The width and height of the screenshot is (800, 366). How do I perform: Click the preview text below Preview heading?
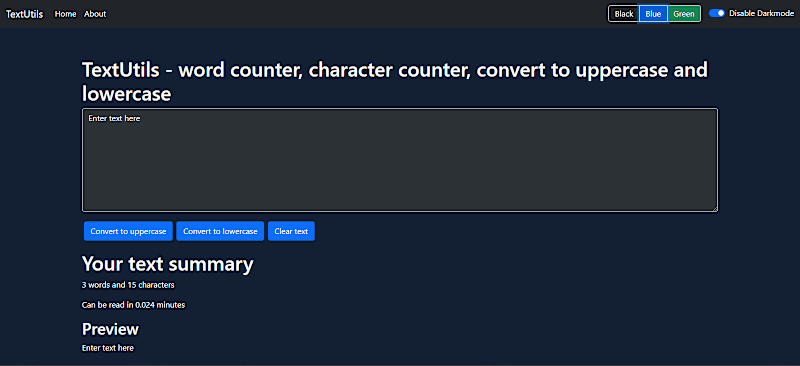tap(108, 348)
